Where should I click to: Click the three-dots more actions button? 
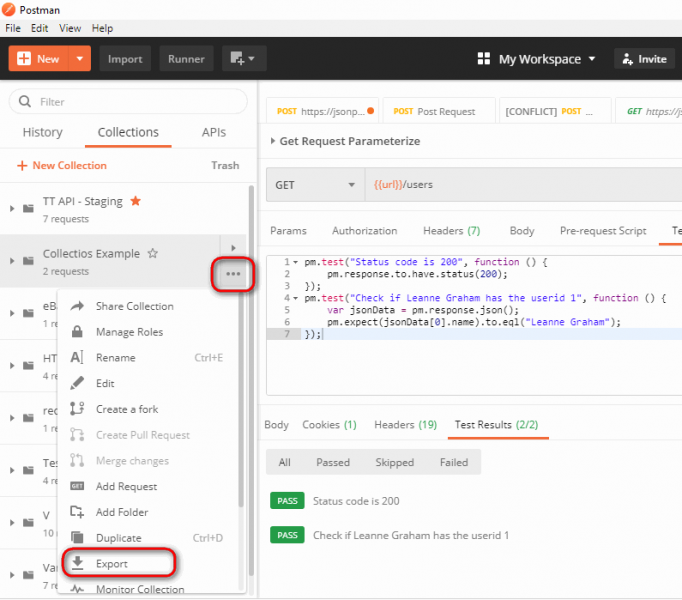(x=233, y=273)
